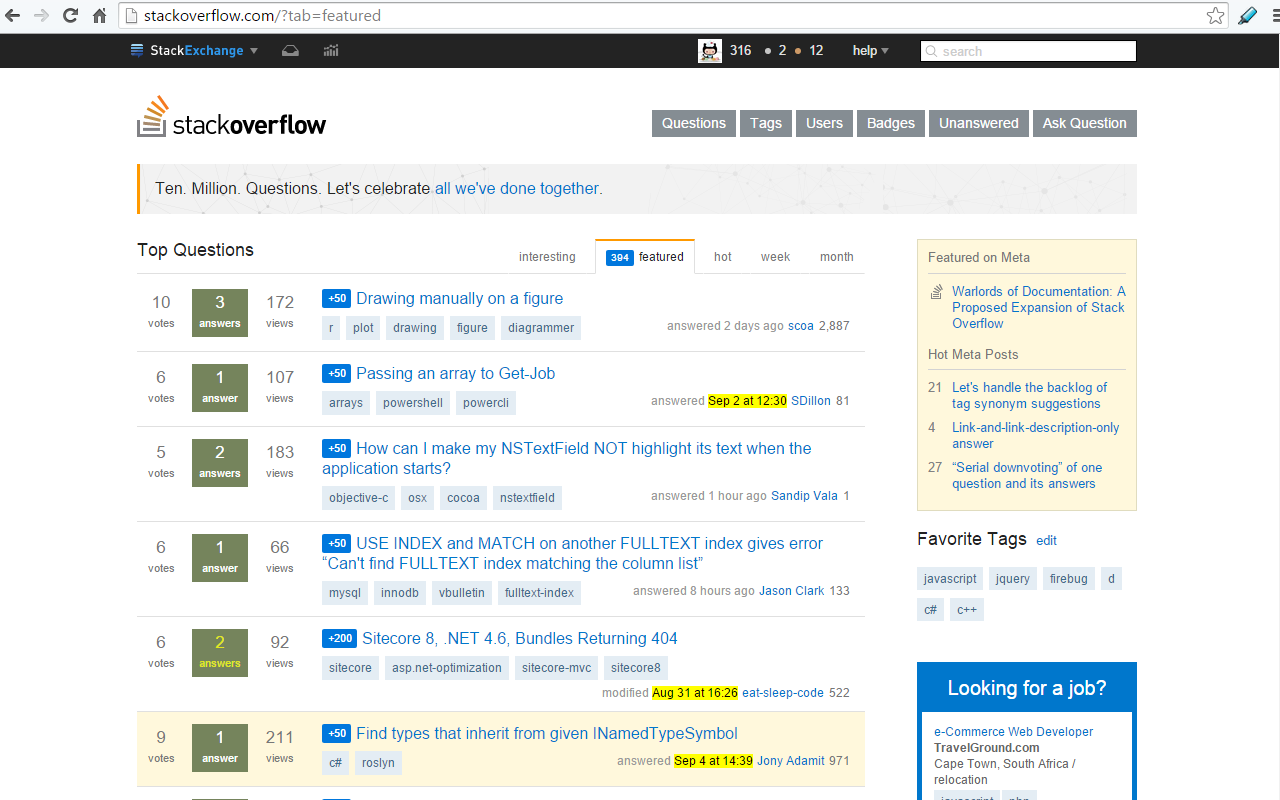Open the browser home page icon
The image size is (1280, 800).
99,15
